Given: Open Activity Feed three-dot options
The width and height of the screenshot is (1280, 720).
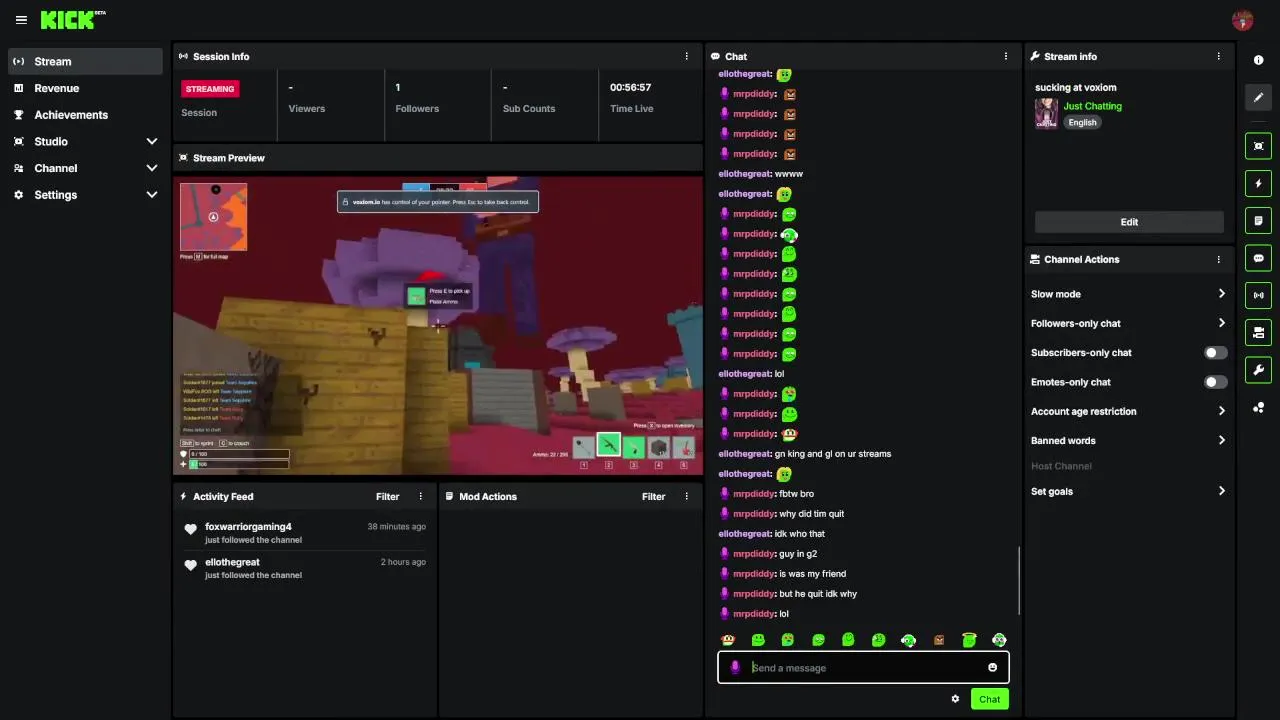Looking at the screenshot, I should click(420, 497).
